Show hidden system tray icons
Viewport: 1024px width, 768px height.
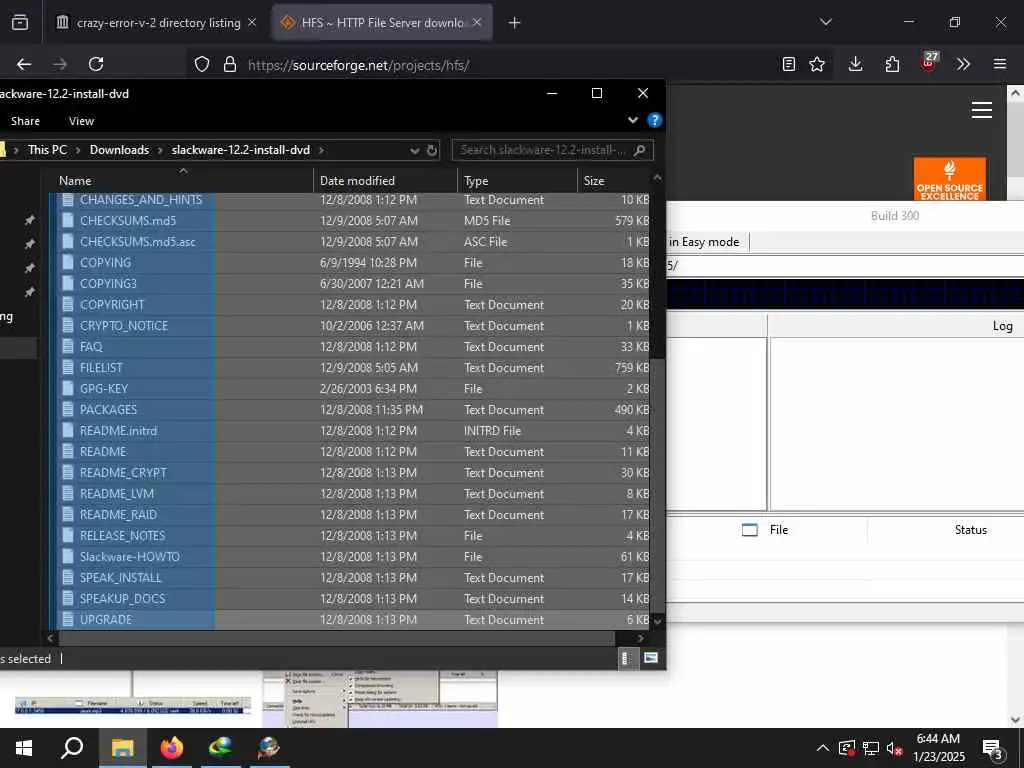(823, 748)
